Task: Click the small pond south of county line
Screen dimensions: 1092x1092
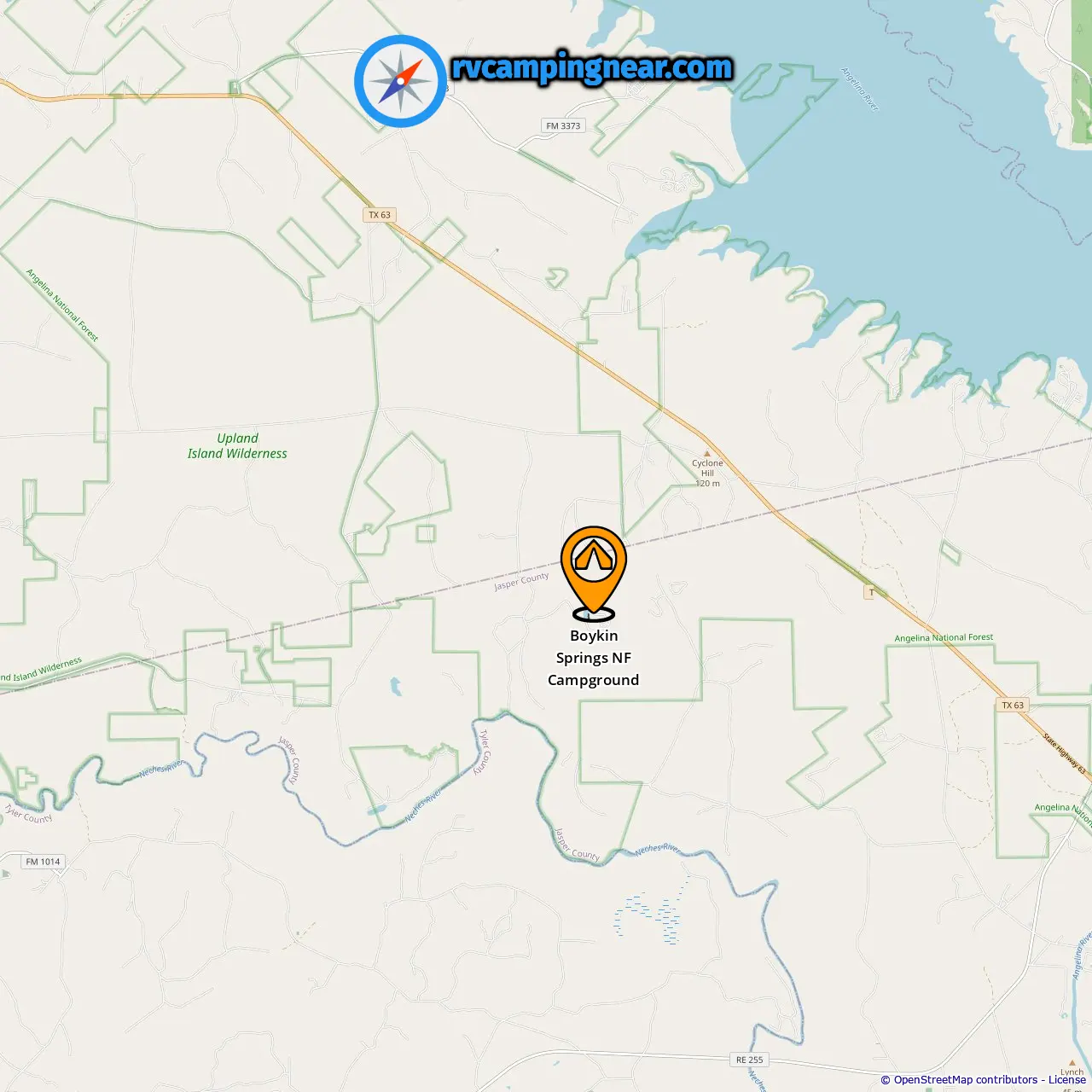Action: [x=395, y=685]
